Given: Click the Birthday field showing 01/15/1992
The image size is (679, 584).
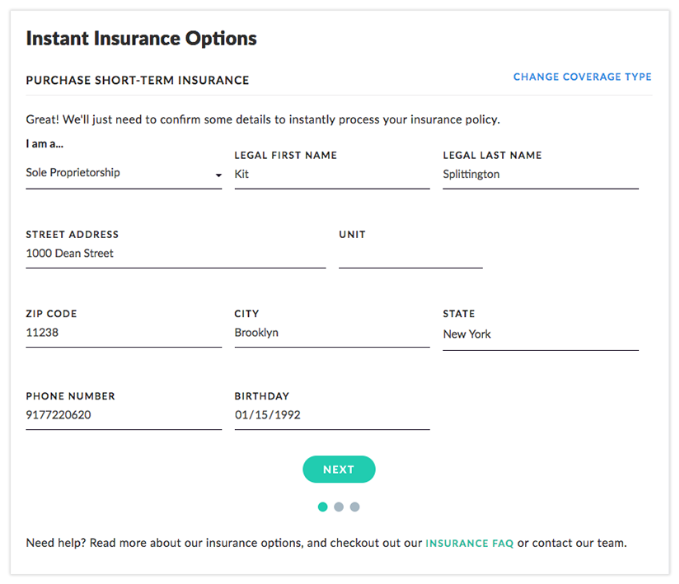Looking at the screenshot, I should coord(331,415).
